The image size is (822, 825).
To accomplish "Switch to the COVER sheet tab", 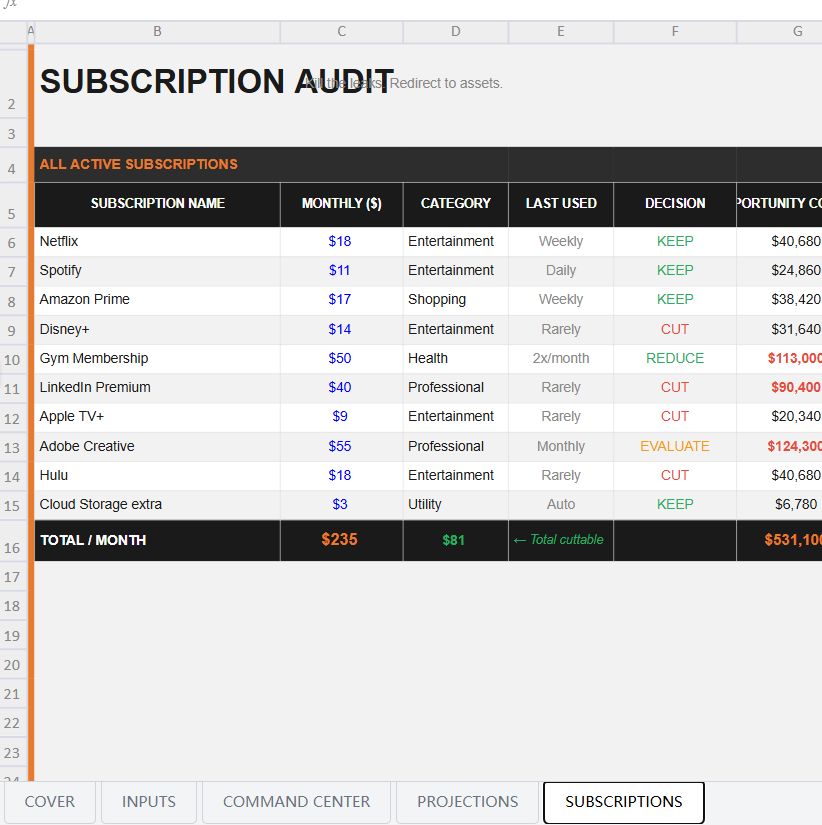I will [x=49, y=801].
